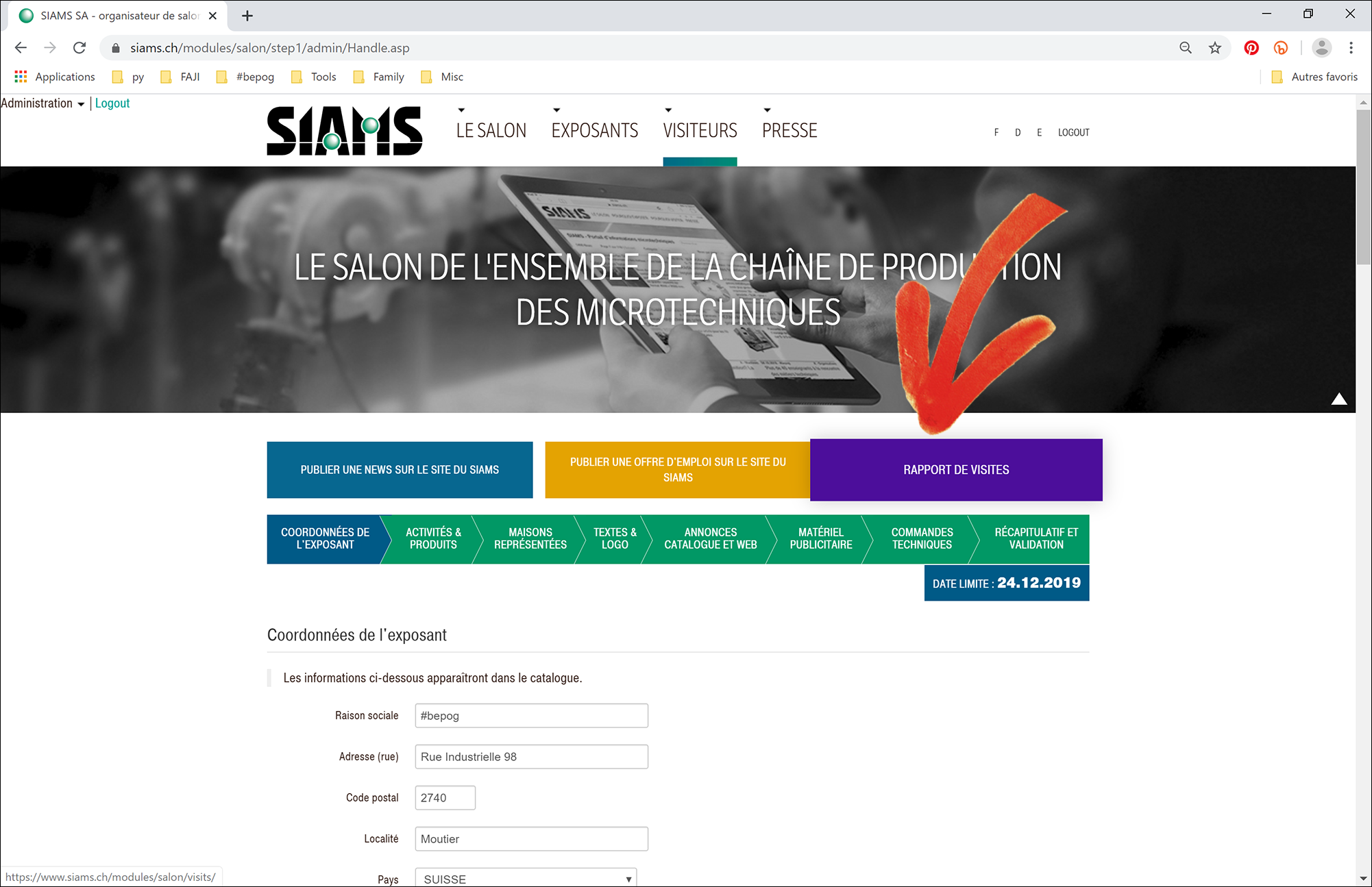Open a new tab with plus icon
Viewport: 1372px width, 887px height.
coord(247,16)
